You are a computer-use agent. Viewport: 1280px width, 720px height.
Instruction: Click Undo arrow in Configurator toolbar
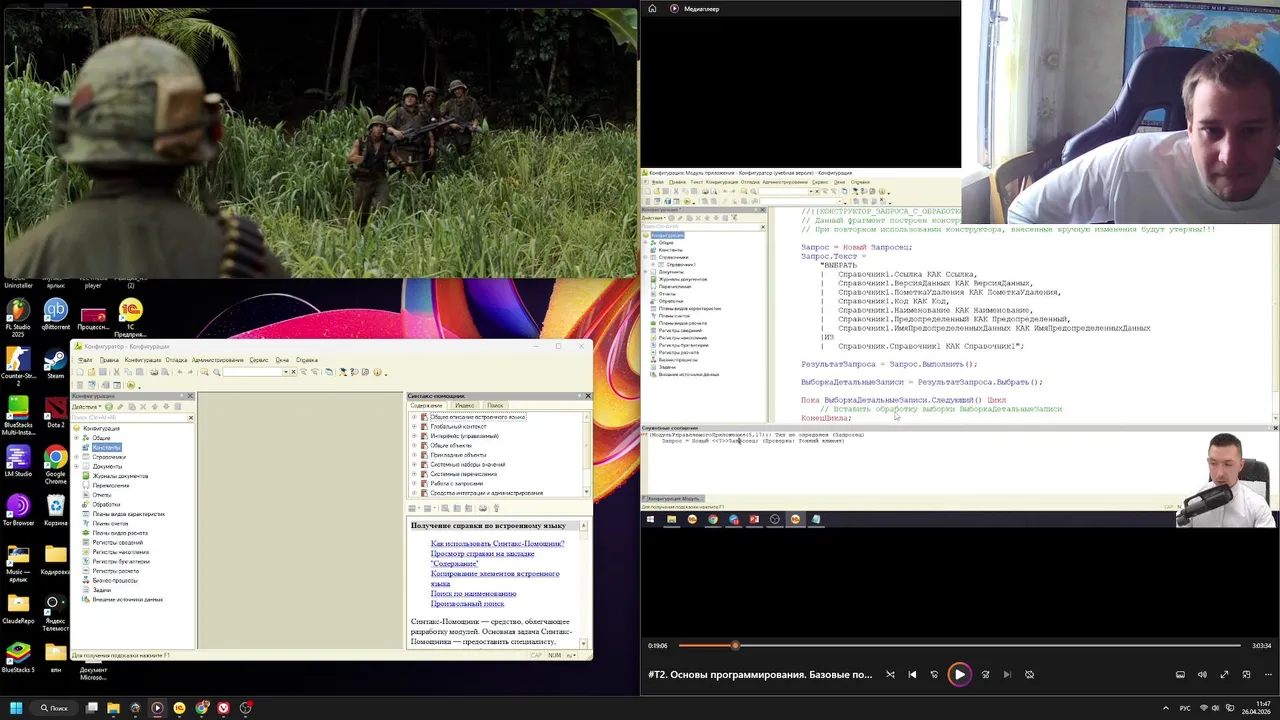coord(180,372)
